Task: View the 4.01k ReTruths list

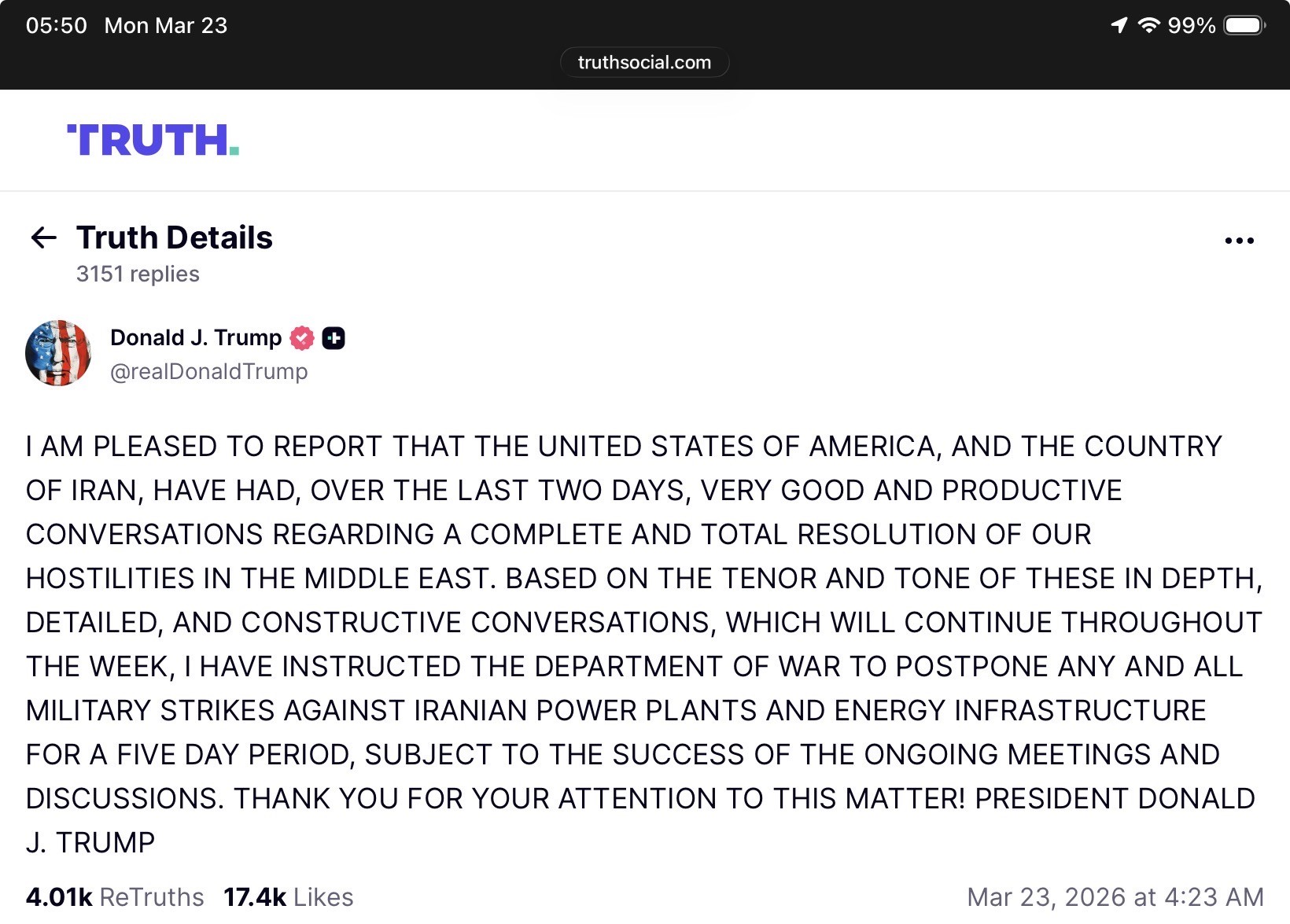Action: pyautogui.click(x=115, y=896)
